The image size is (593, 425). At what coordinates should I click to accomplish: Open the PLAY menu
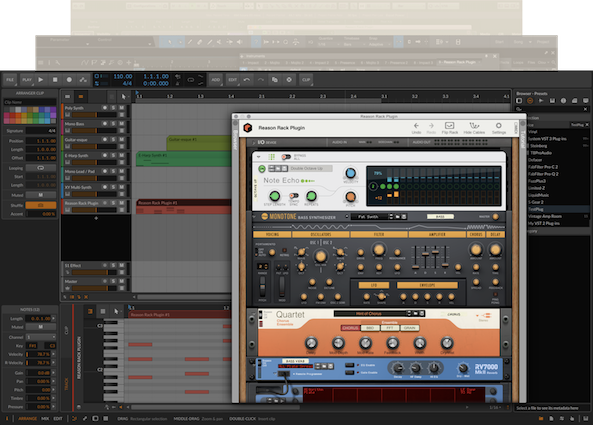[x=27, y=80]
